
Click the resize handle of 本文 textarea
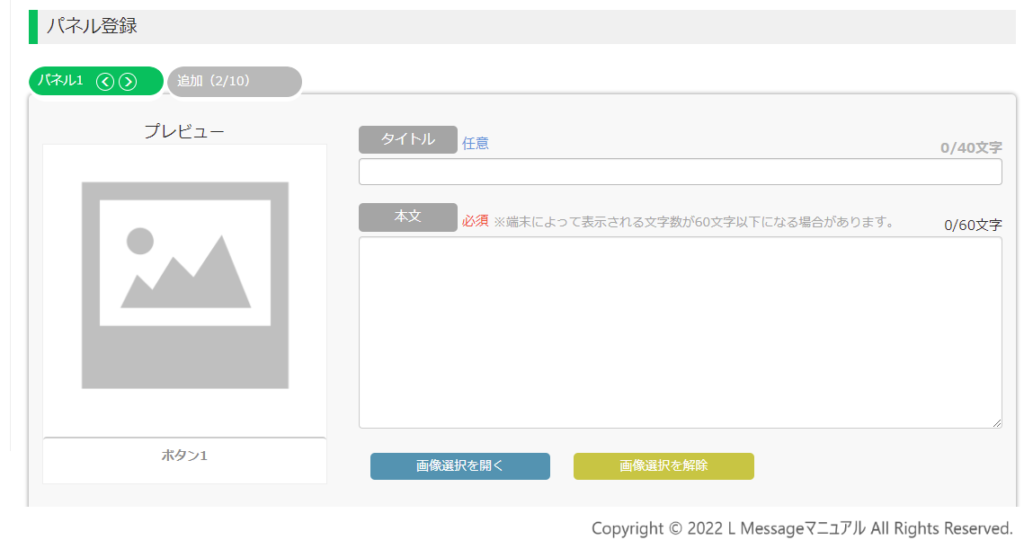997,423
